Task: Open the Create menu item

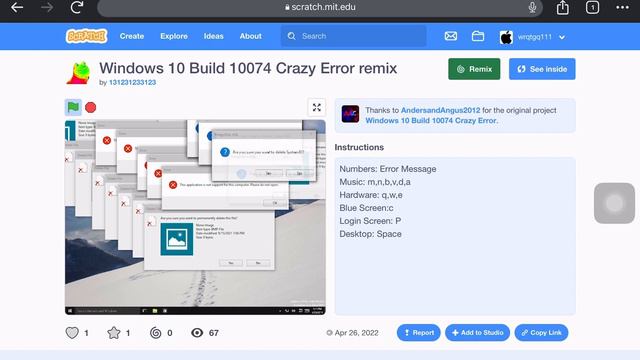Action: (x=132, y=36)
